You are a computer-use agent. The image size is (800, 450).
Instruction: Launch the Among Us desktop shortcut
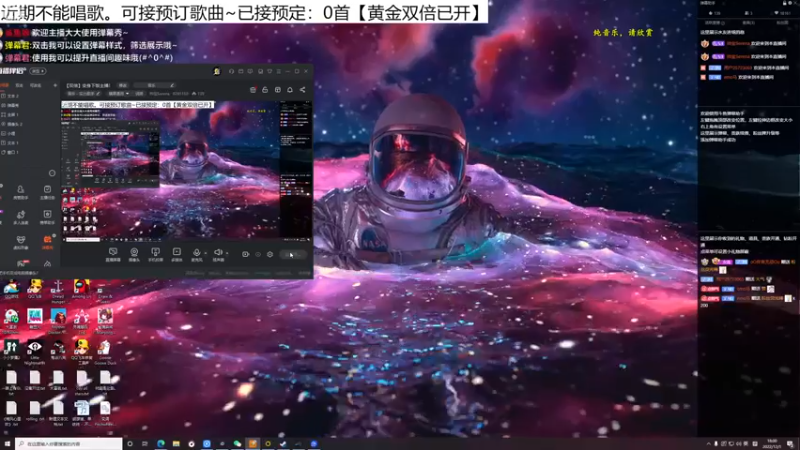pyautogui.click(x=82, y=289)
